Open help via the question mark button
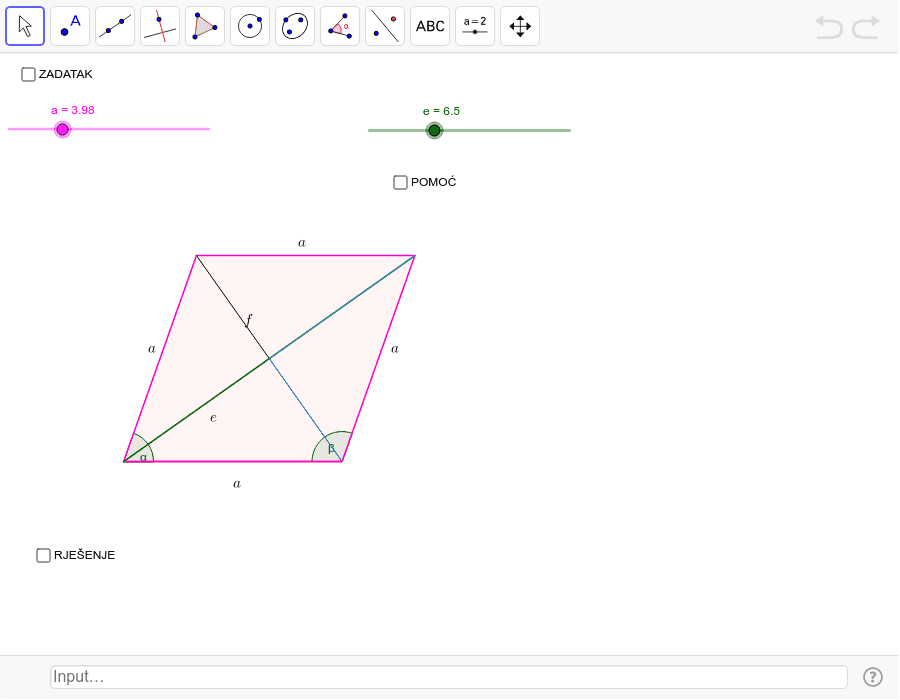Viewport: 900px width, 700px height. [874, 677]
